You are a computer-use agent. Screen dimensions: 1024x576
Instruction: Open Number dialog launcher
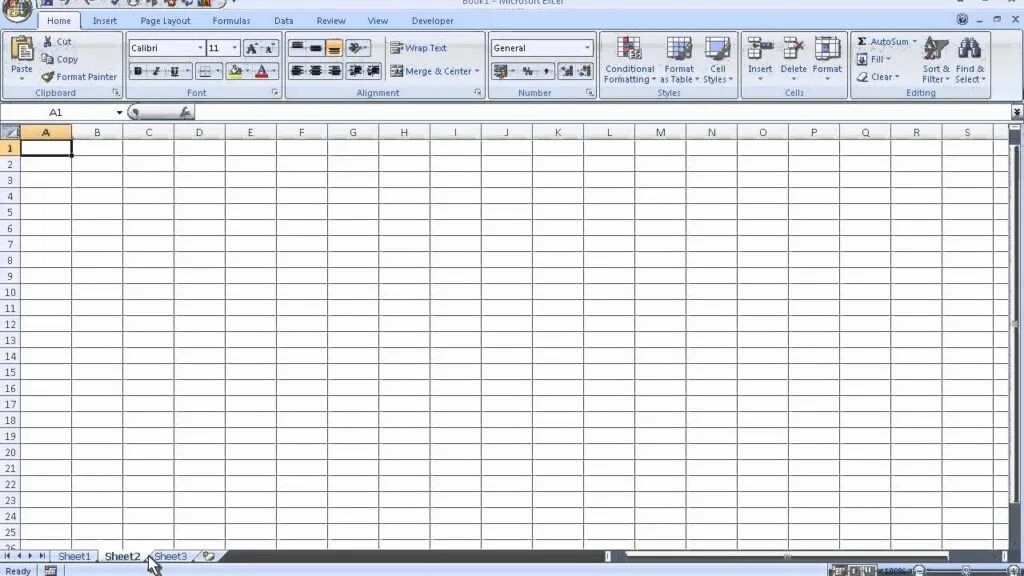click(589, 93)
